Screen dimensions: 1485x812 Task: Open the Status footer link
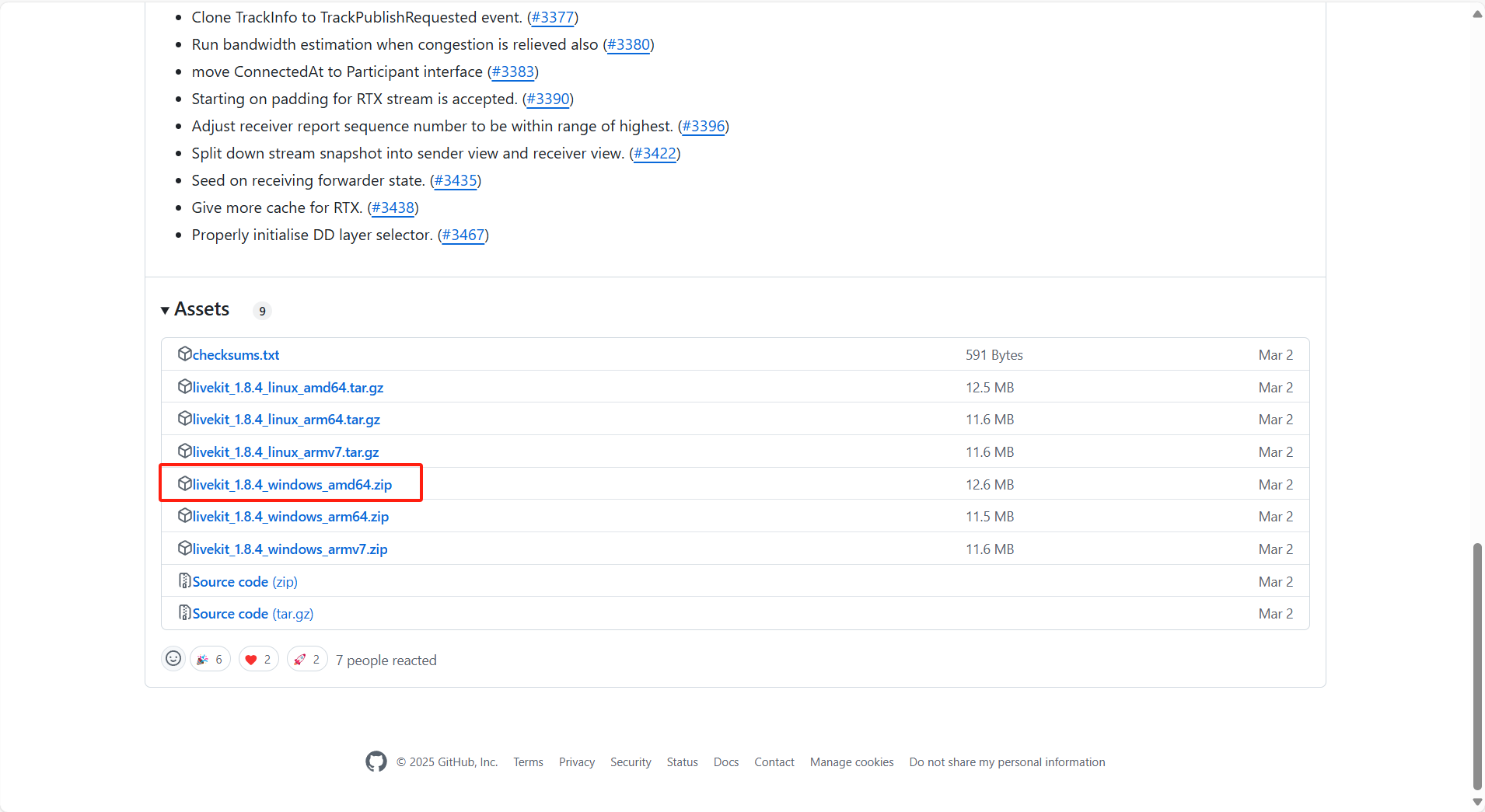coord(682,762)
